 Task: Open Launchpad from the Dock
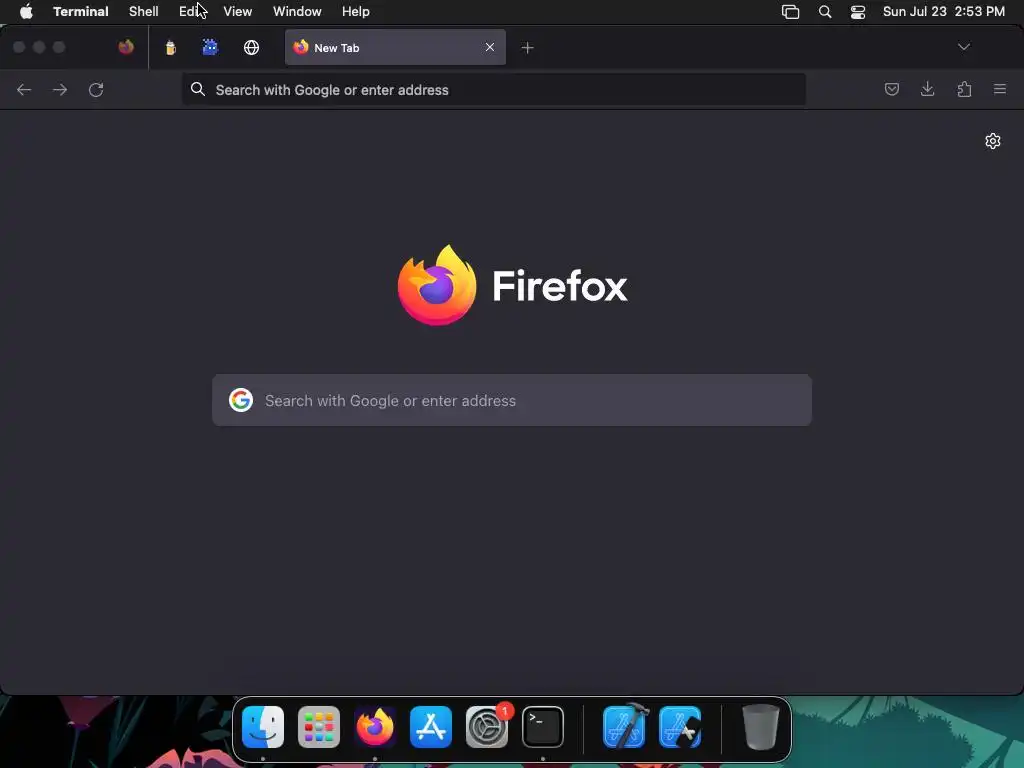point(319,727)
